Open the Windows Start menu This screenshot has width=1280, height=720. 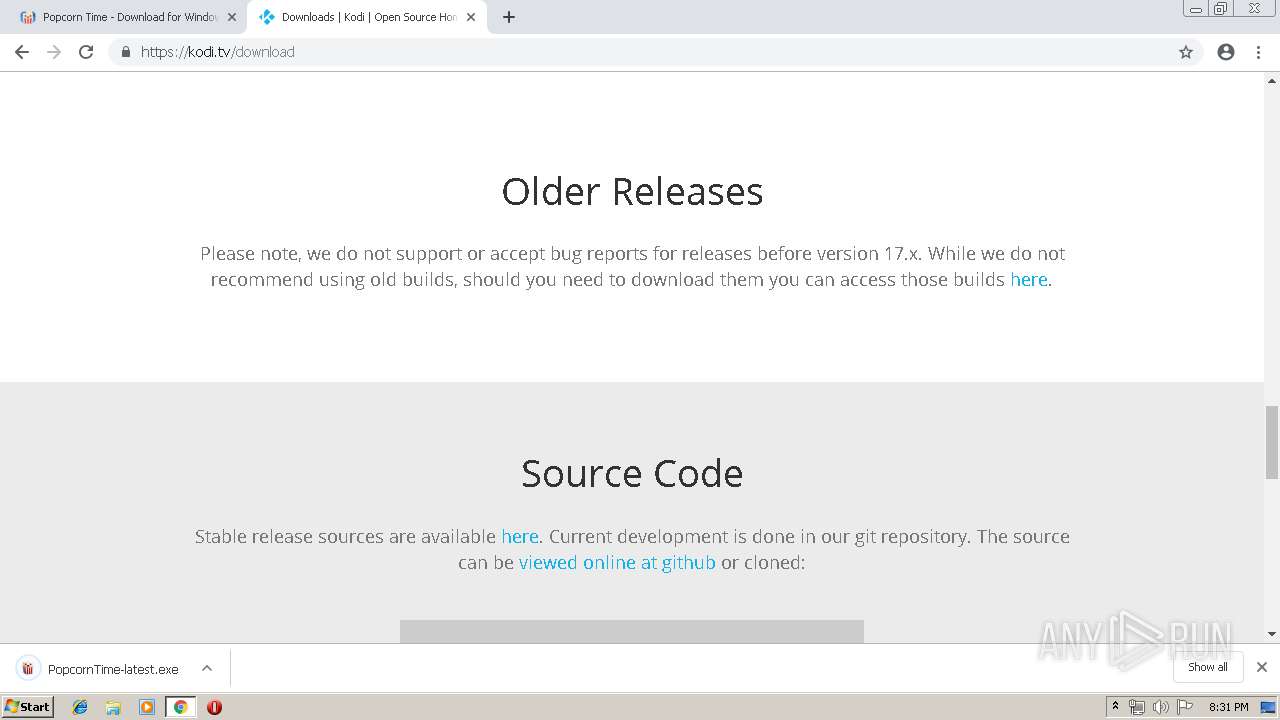[28, 707]
